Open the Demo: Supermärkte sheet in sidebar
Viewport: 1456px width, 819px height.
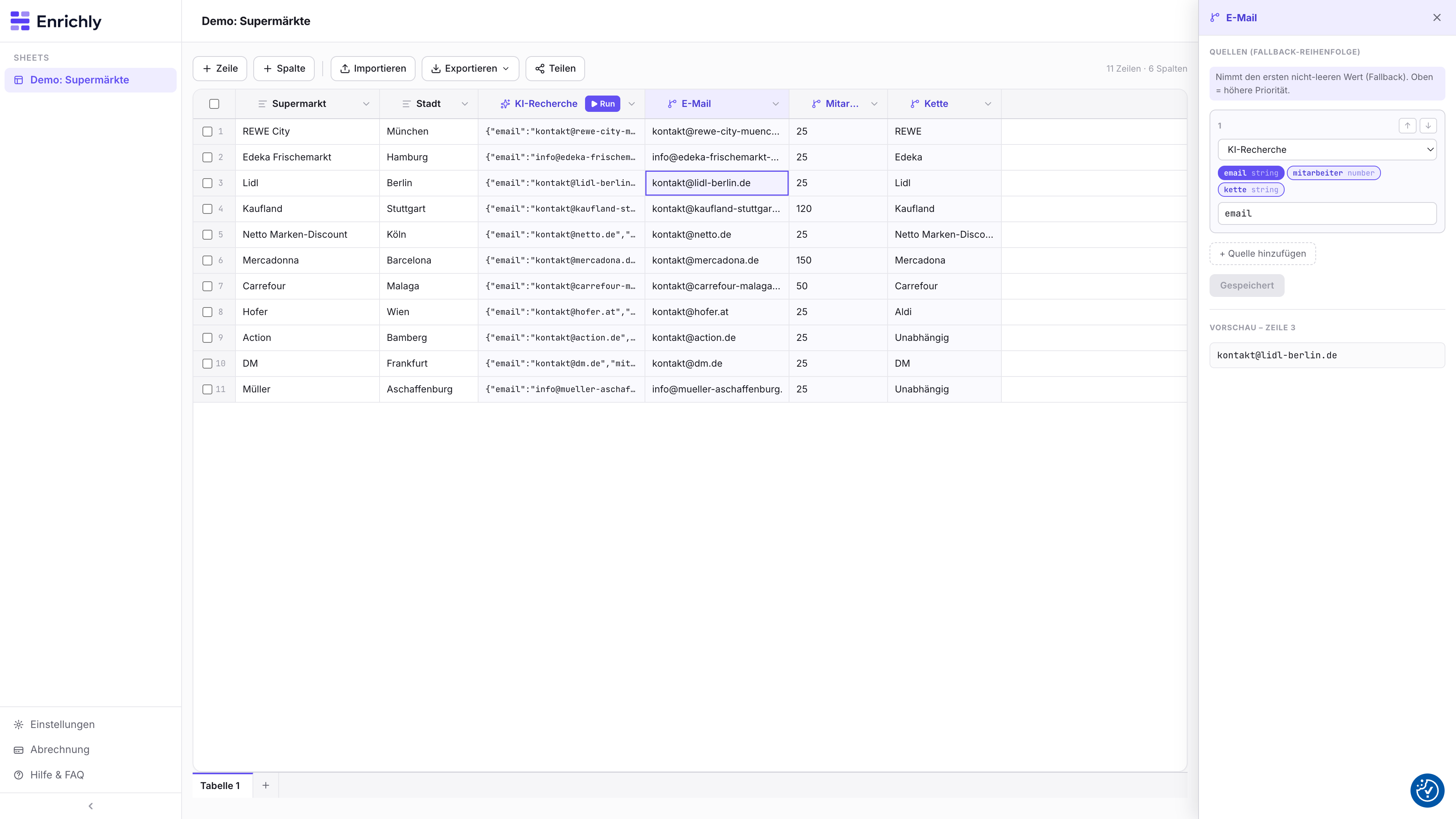point(91,80)
